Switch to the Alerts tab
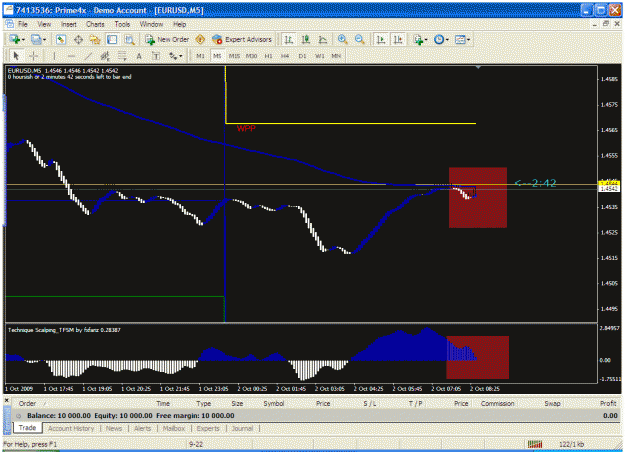Viewport: 625px width, 452px height. [143, 428]
